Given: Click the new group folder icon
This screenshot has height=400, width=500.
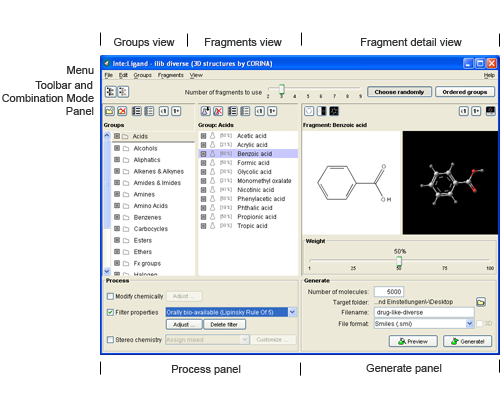Looking at the screenshot, I should tap(110, 111).
